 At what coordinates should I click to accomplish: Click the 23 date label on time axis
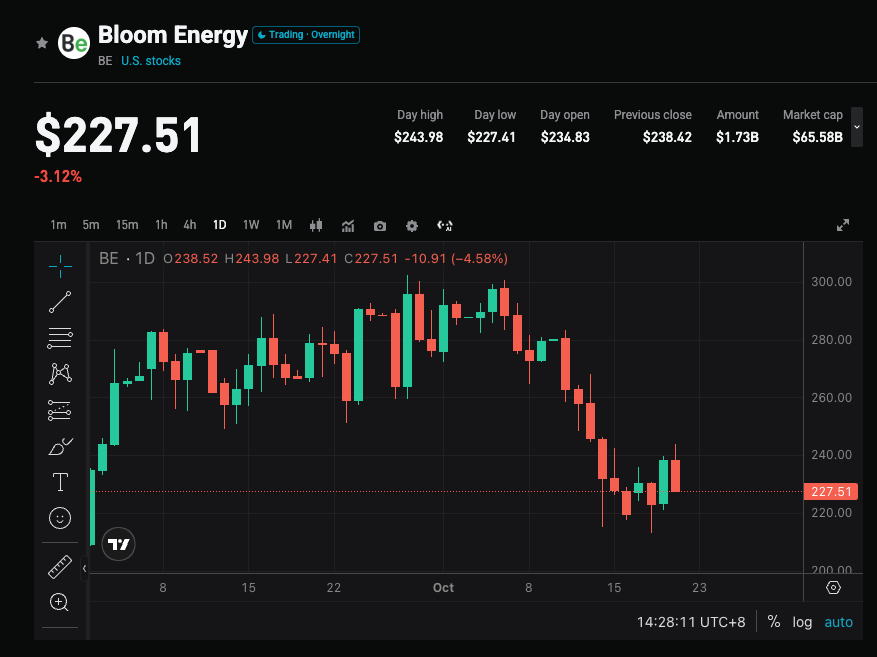(x=699, y=588)
